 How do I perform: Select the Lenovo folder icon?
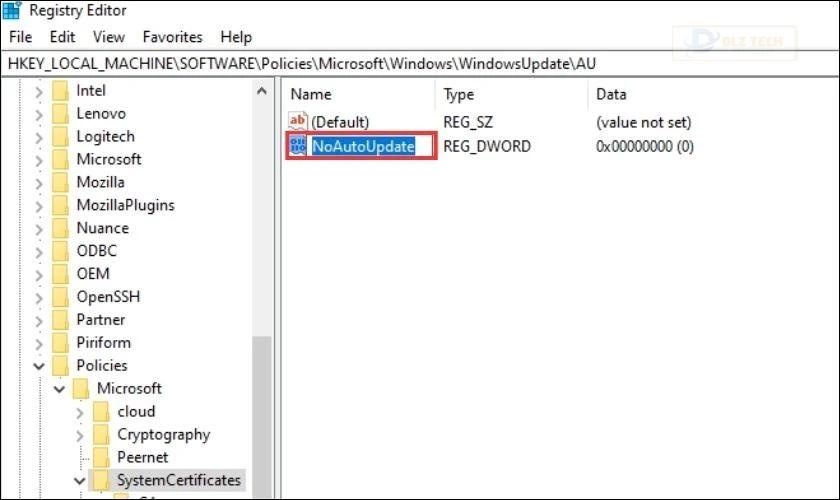(61, 113)
